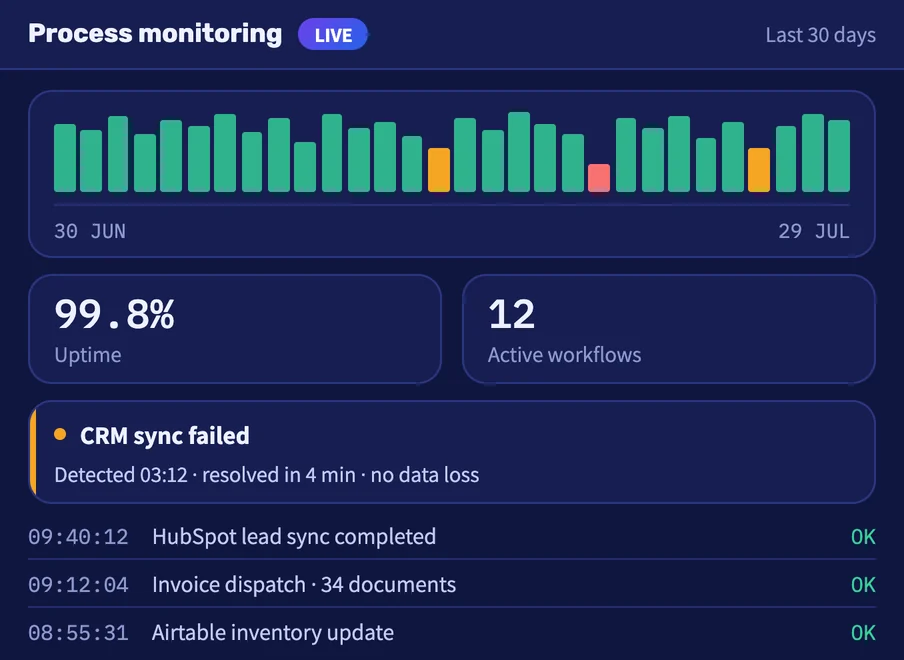The height and width of the screenshot is (660, 904).
Task: Click the first green bar at 30 JUN
Action: 65,158
